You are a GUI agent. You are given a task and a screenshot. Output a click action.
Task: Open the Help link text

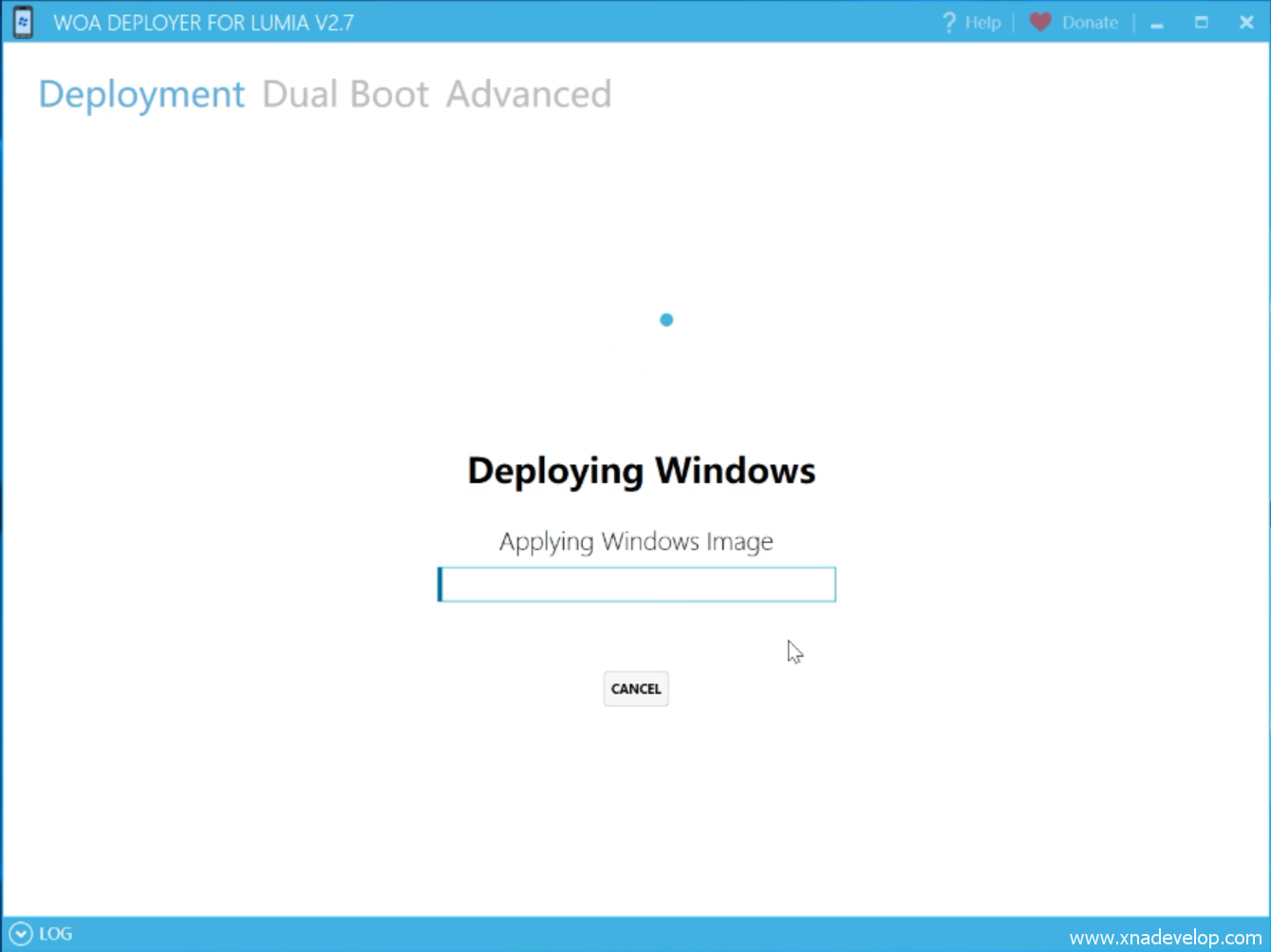[x=982, y=23]
